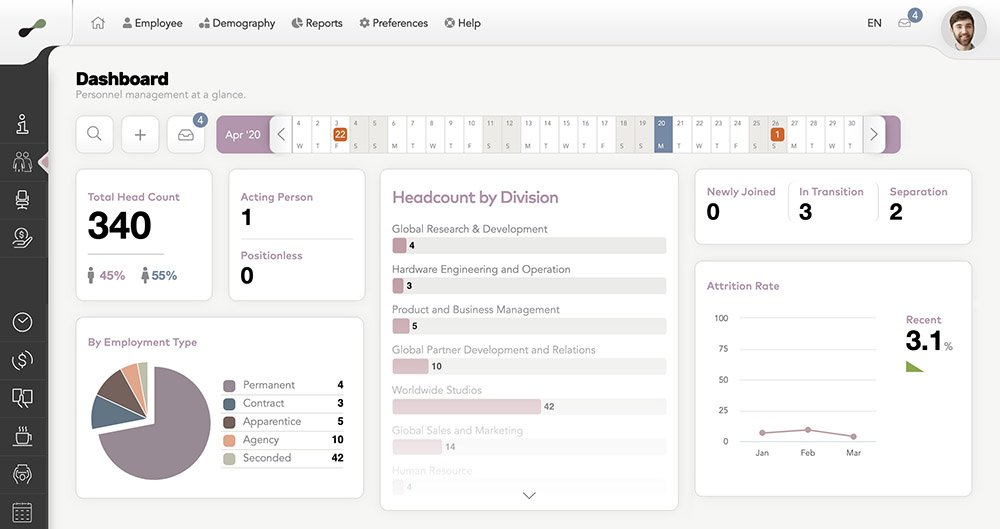Select day 22 with orange event marker
Screen dimensions: 1000x529
pos(340,134)
